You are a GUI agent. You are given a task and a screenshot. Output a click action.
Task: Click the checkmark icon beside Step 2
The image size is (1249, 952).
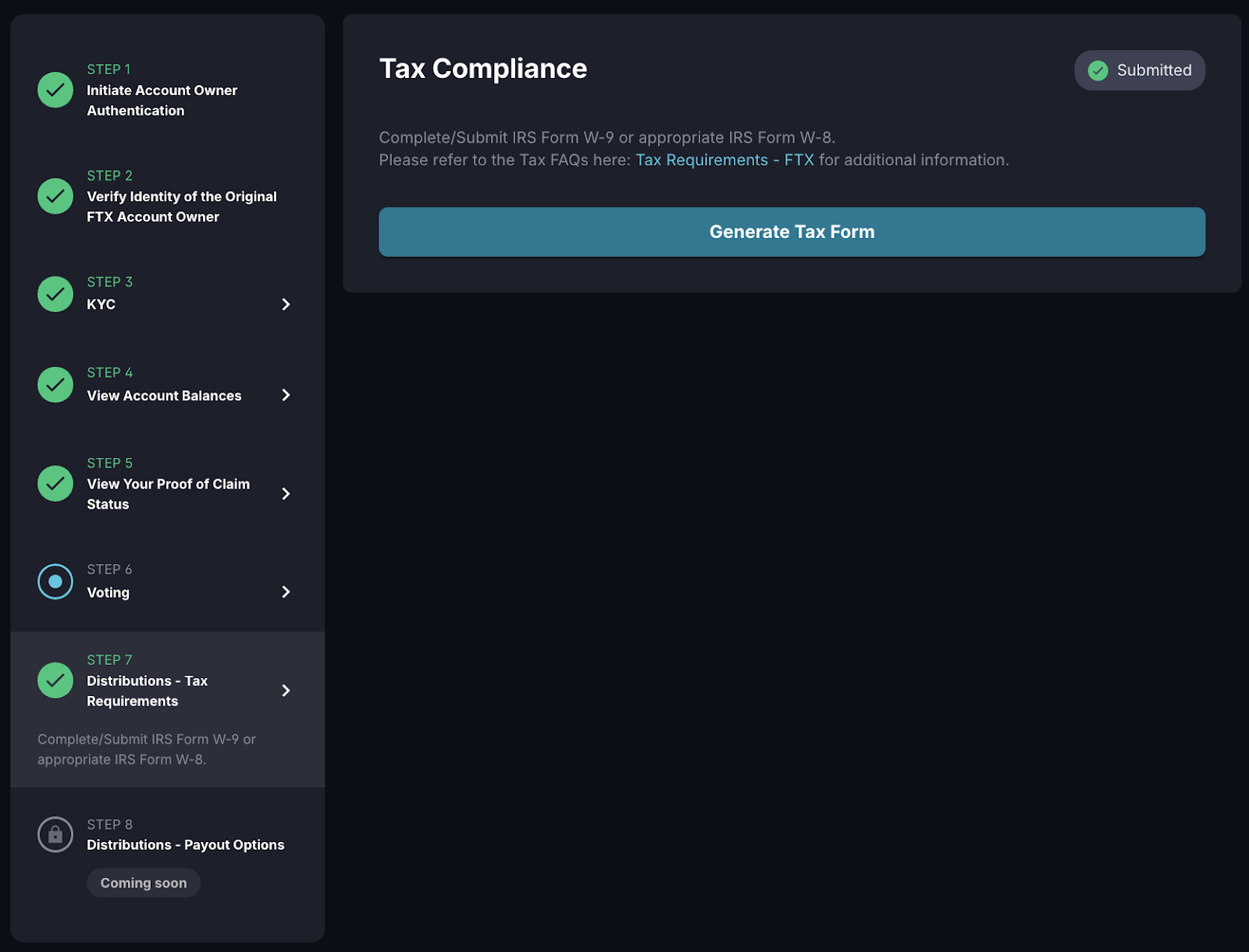55,196
